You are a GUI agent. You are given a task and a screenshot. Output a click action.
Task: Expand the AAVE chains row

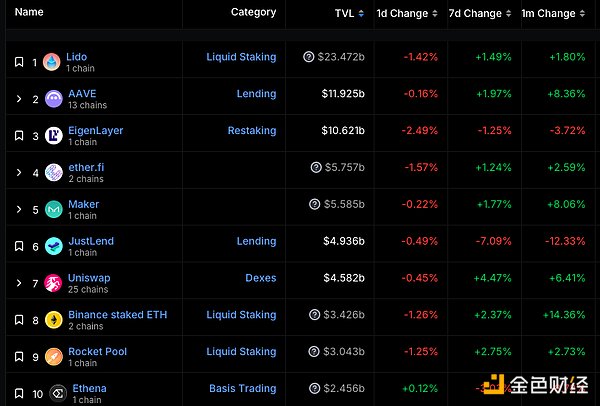click(18, 99)
